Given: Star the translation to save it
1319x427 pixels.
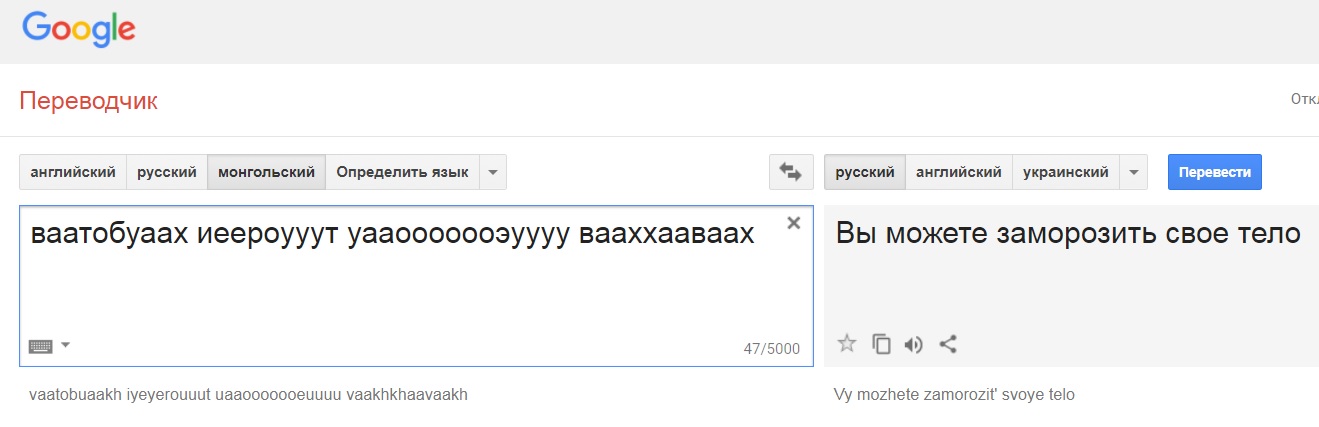Looking at the screenshot, I should [x=847, y=344].
